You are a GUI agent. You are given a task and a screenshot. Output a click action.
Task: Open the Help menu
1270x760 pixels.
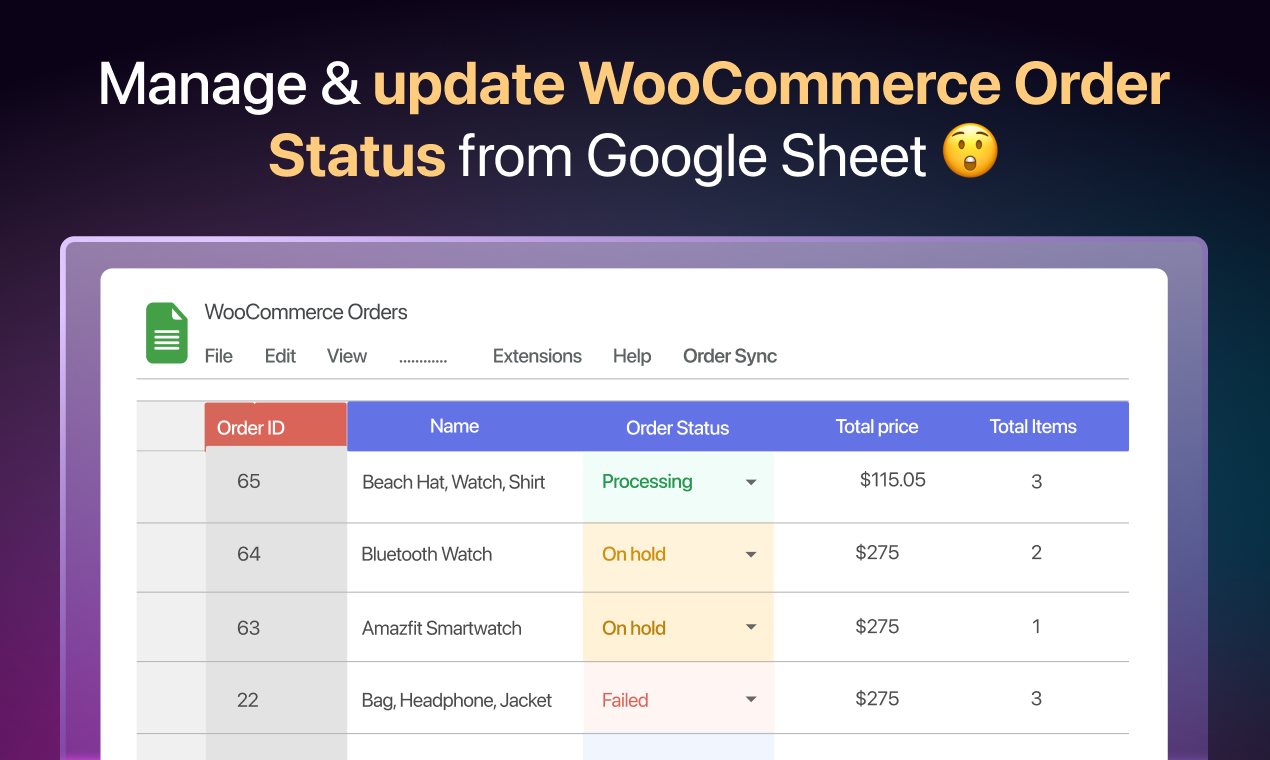pos(632,356)
